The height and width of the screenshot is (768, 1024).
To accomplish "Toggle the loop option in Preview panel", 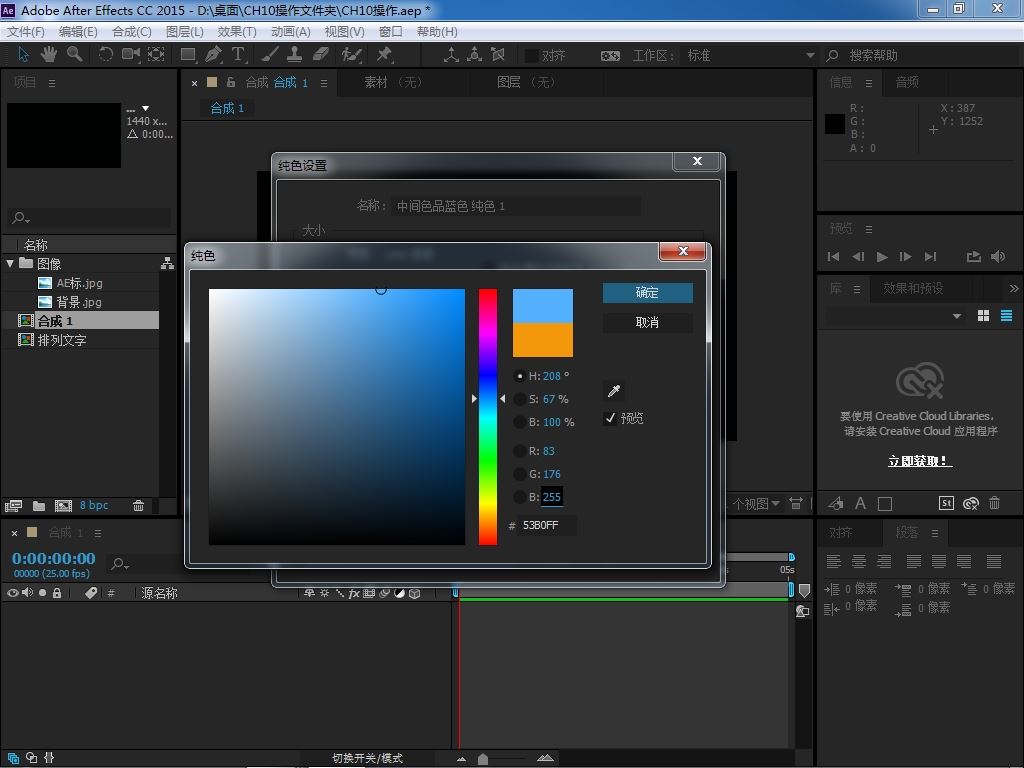I will point(973,257).
